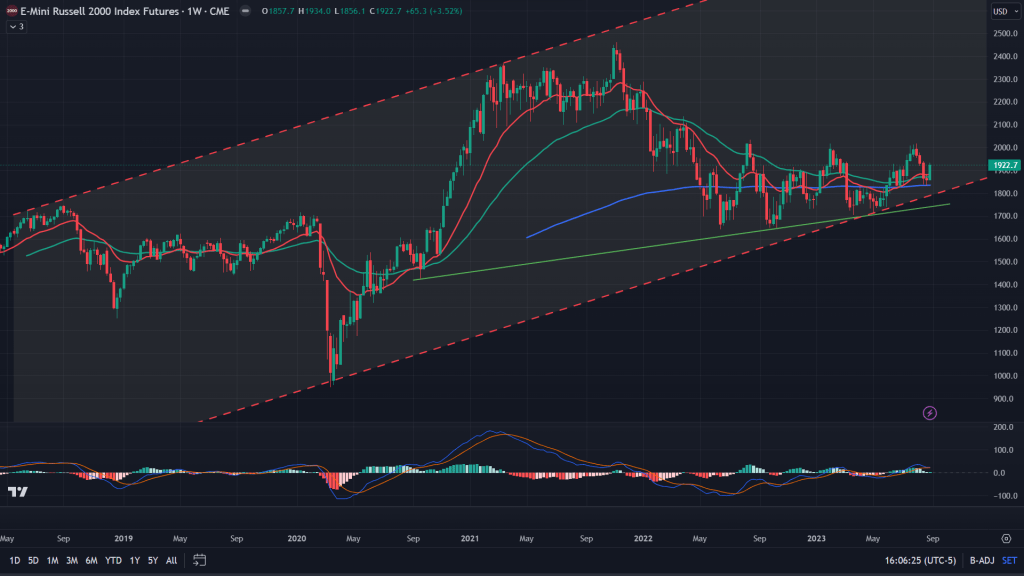Open the USD currency dropdown
The image size is (1024, 576).
(x=1001, y=11)
